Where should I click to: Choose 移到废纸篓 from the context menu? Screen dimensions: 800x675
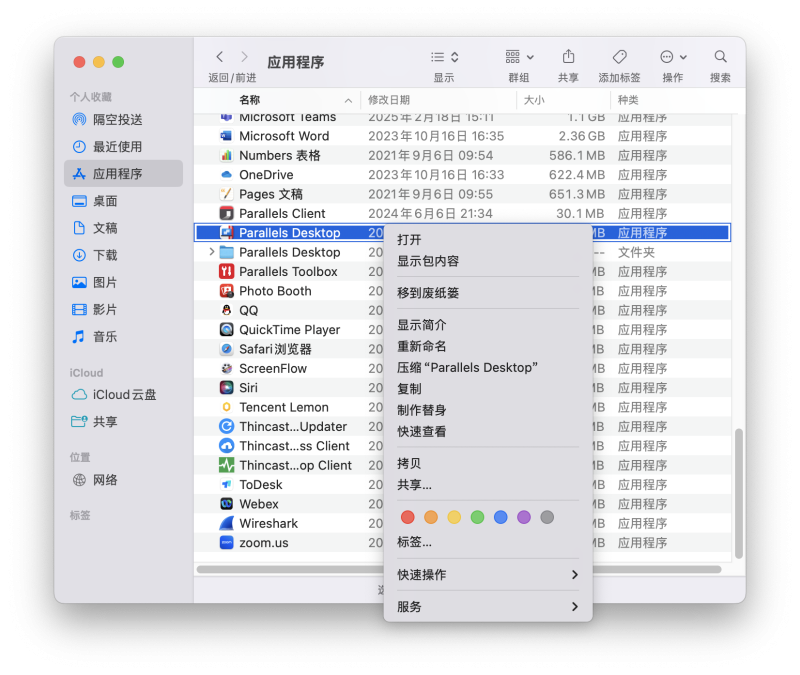click(x=488, y=293)
